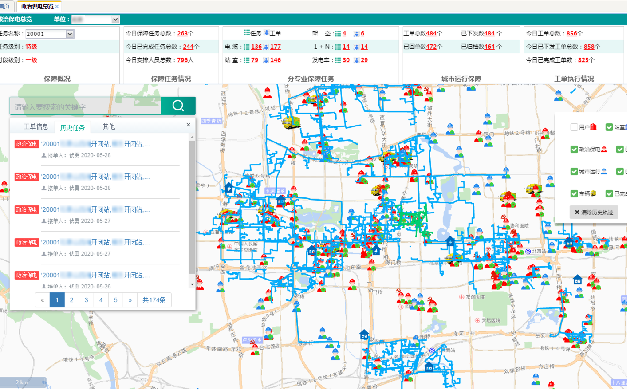Select the large yellow truck icon at the network's northwest
Viewport: 627px width, 390px height.
(291, 122)
